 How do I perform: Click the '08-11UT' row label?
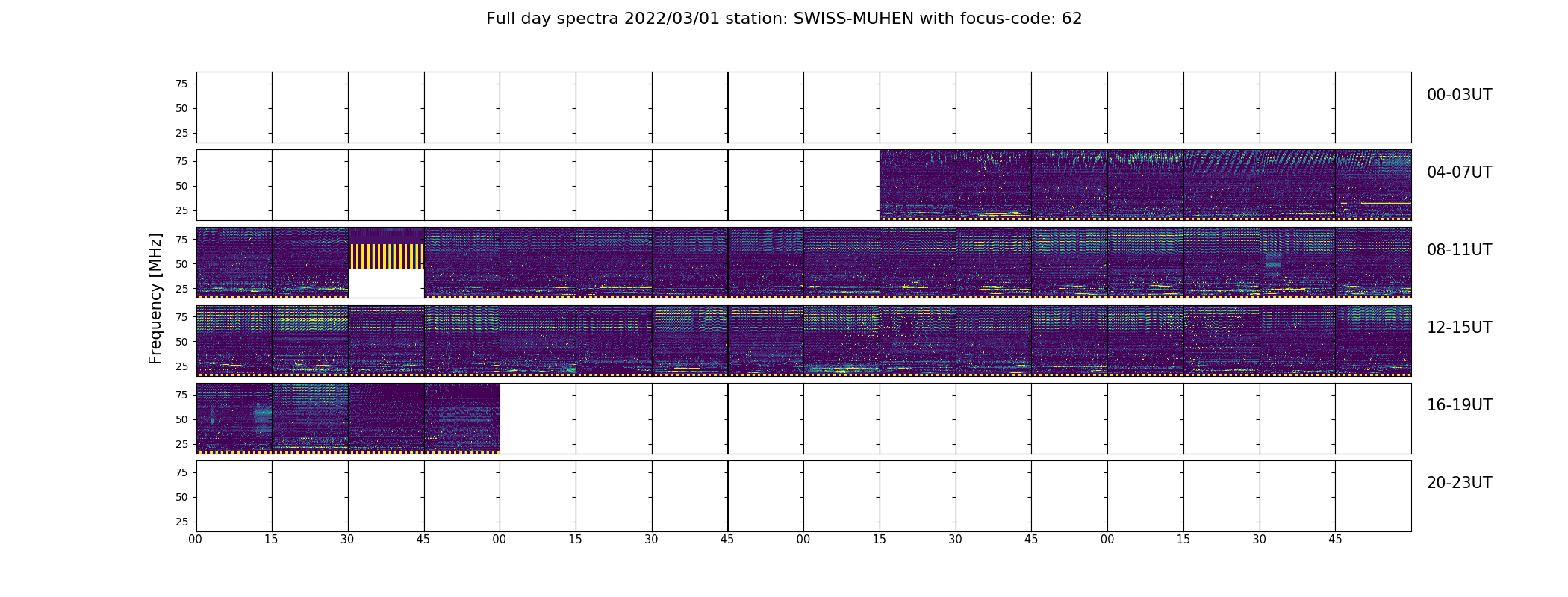pyautogui.click(x=1459, y=250)
